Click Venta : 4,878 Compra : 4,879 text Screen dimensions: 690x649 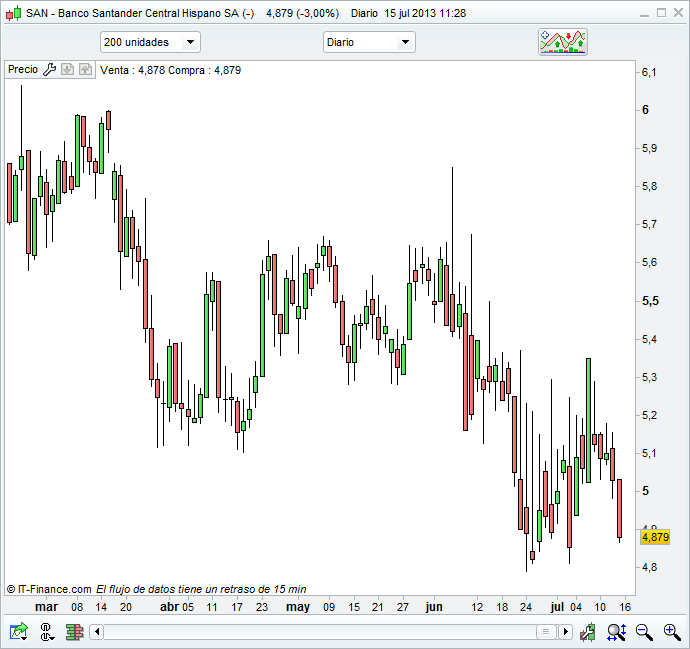coord(170,70)
